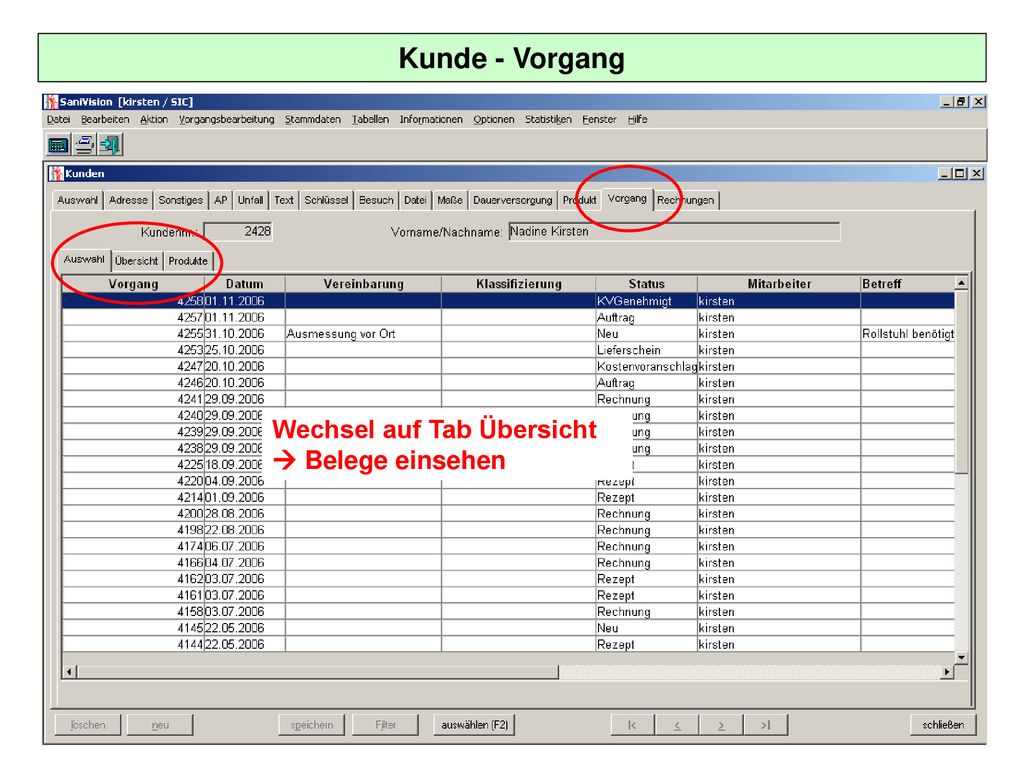Image resolution: width=1024 pixels, height=768 pixels.
Task: Click the schließen button
Action: (x=943, y=725)
